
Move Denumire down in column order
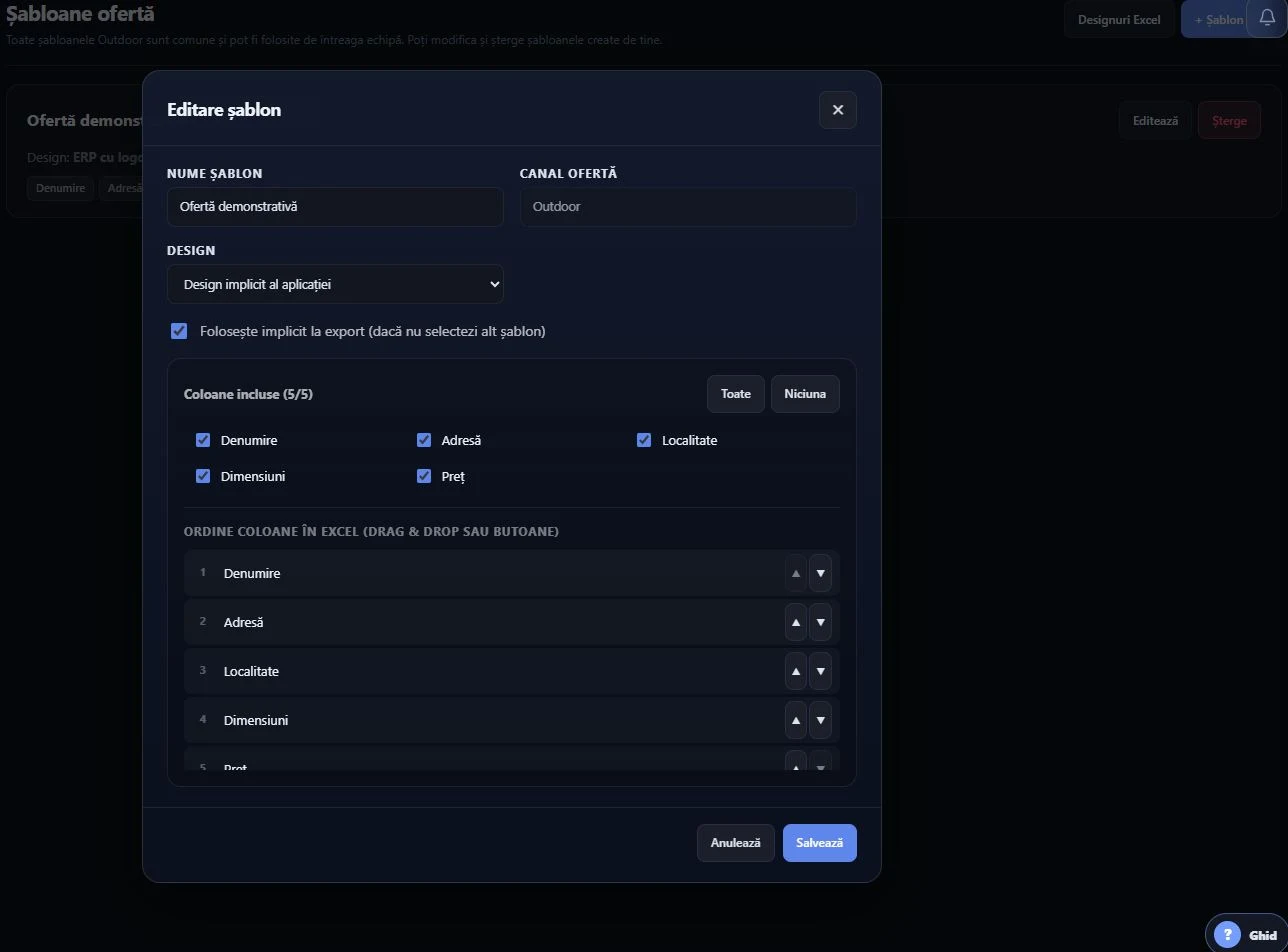[x=820, y=573]
